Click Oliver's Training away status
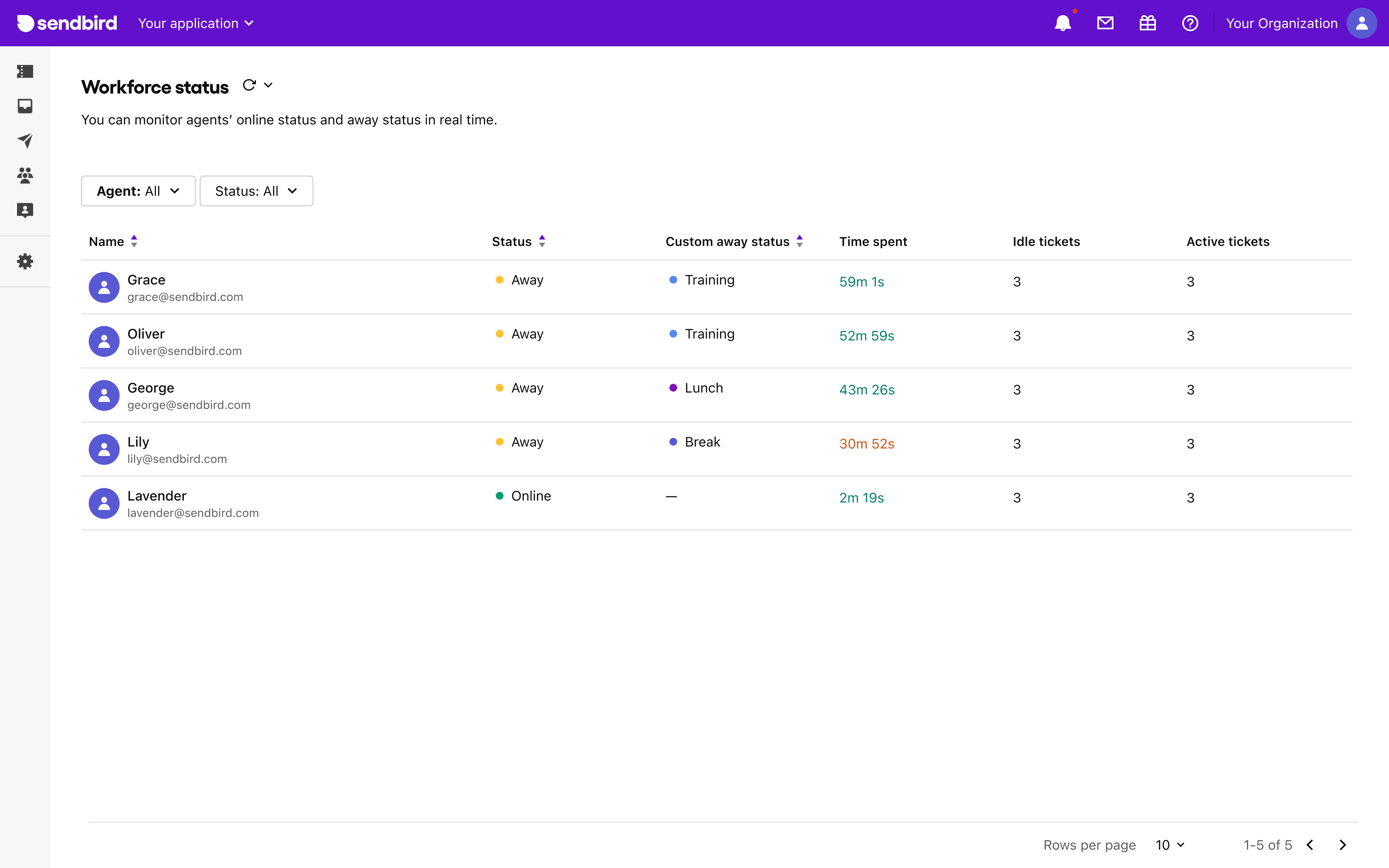The image size is (1389, 868). tap(701, 334)
